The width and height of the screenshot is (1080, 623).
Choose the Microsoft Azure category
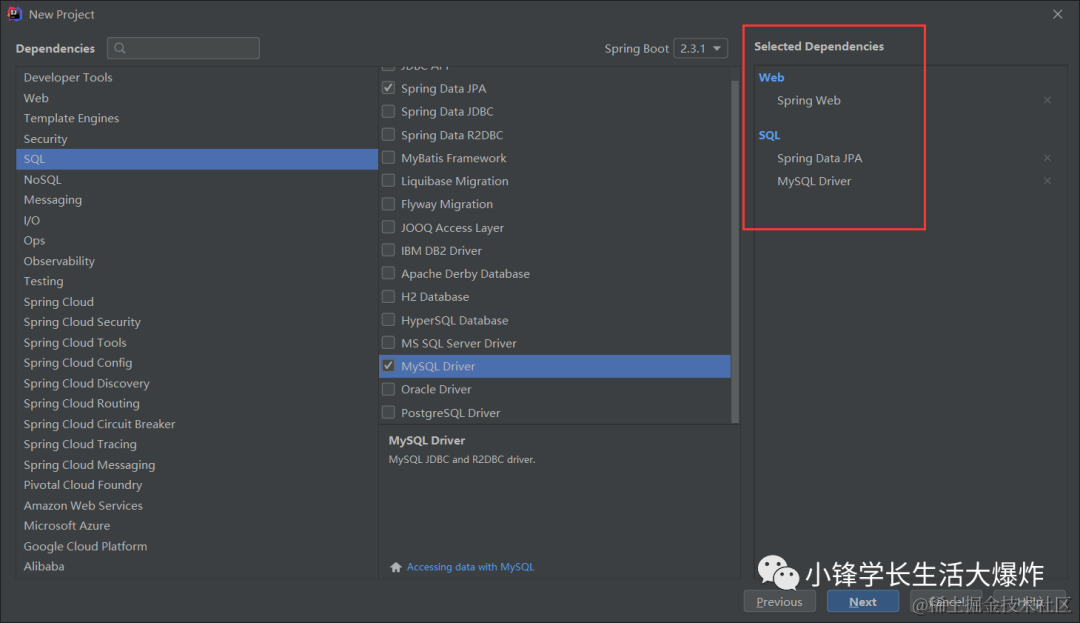(197, 526)
